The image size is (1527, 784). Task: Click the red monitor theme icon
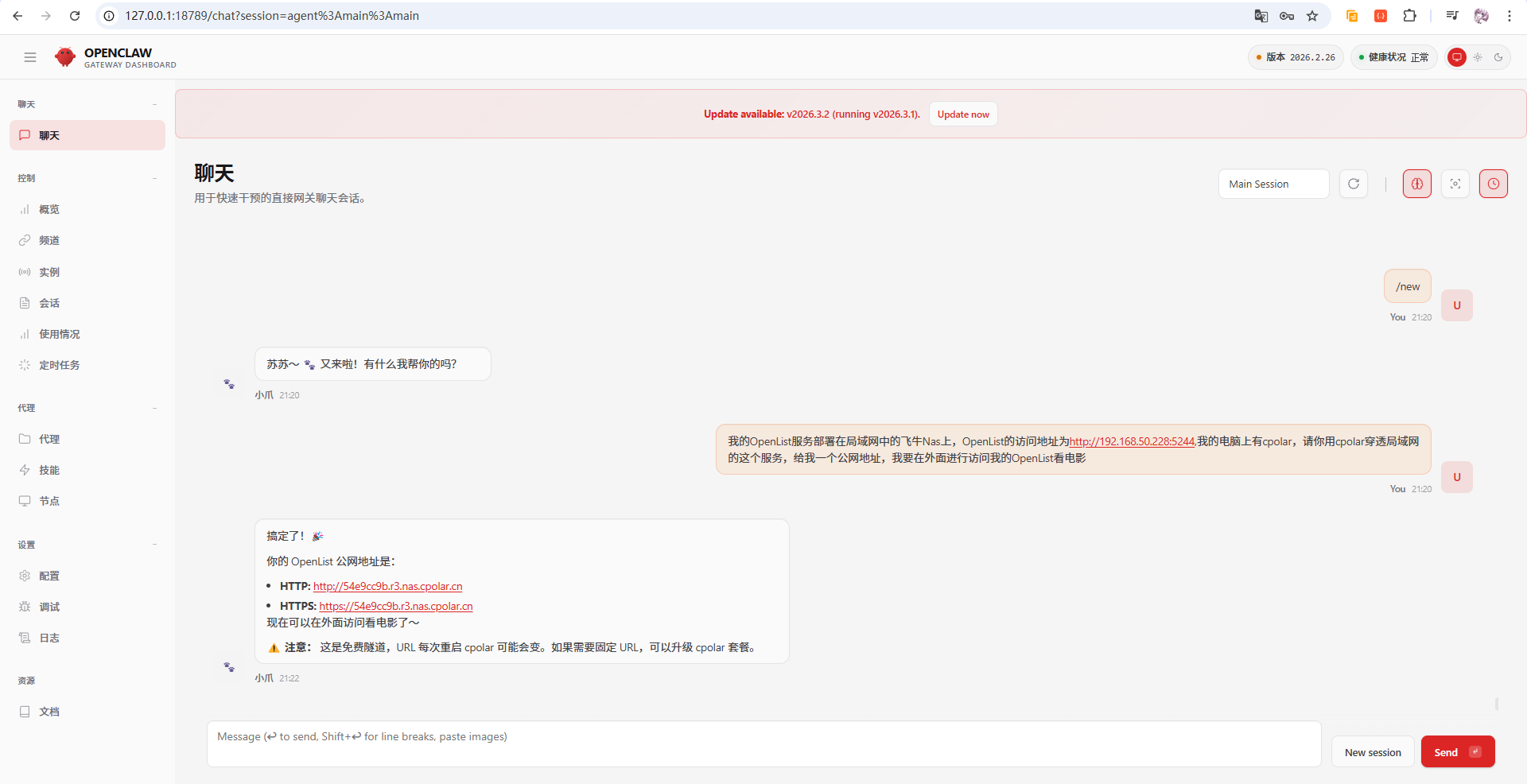coord(1457,57)
